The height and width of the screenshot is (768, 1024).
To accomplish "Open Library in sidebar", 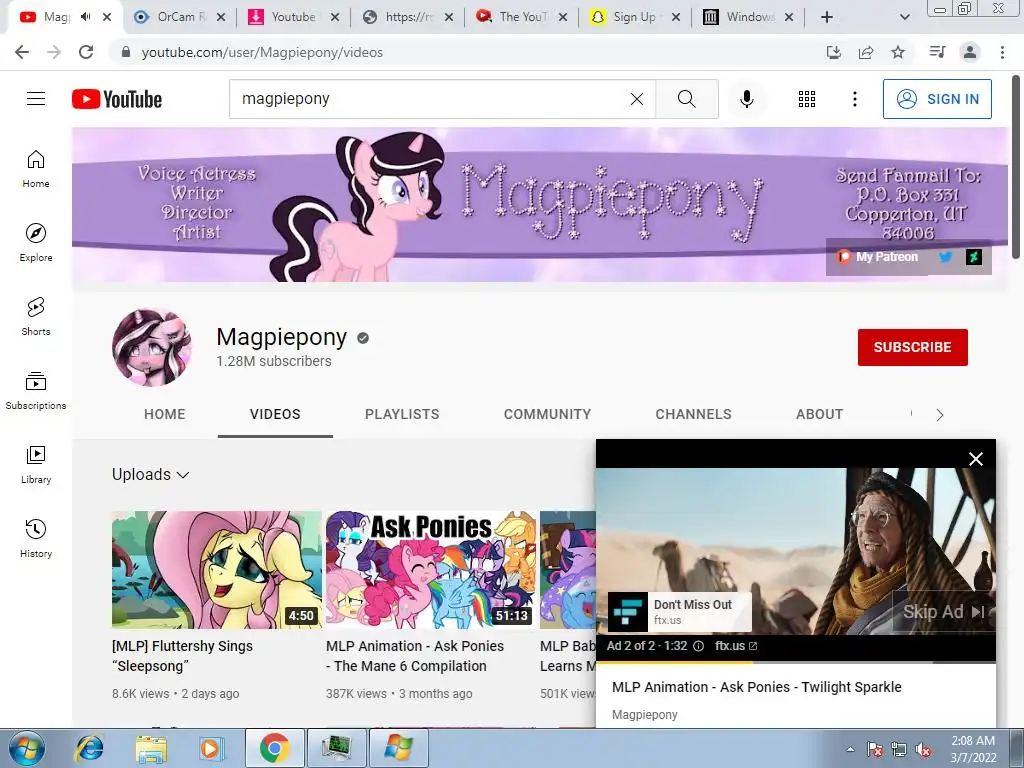I will (36, 464).
